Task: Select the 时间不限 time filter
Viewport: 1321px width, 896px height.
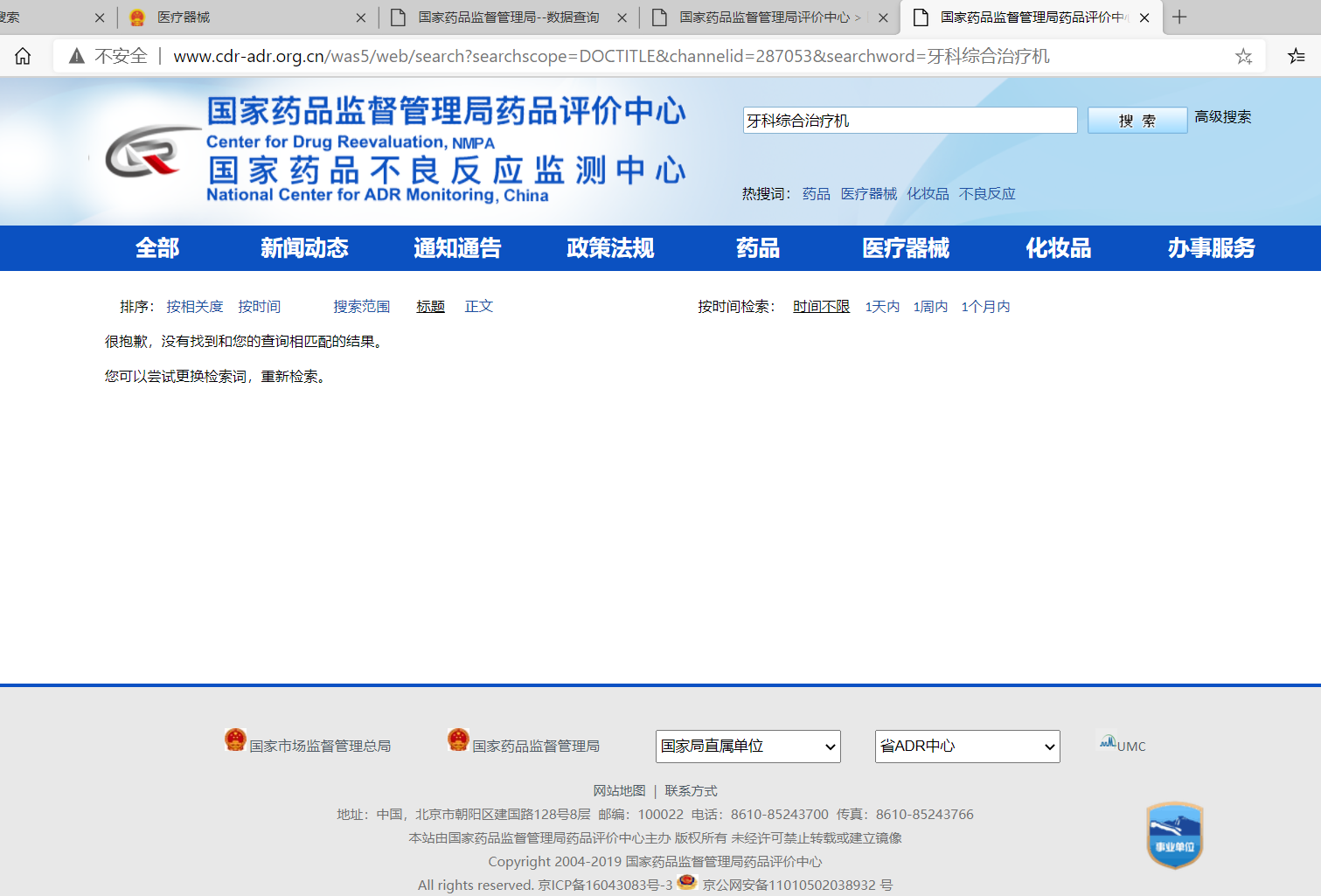Action: (821, 307)
